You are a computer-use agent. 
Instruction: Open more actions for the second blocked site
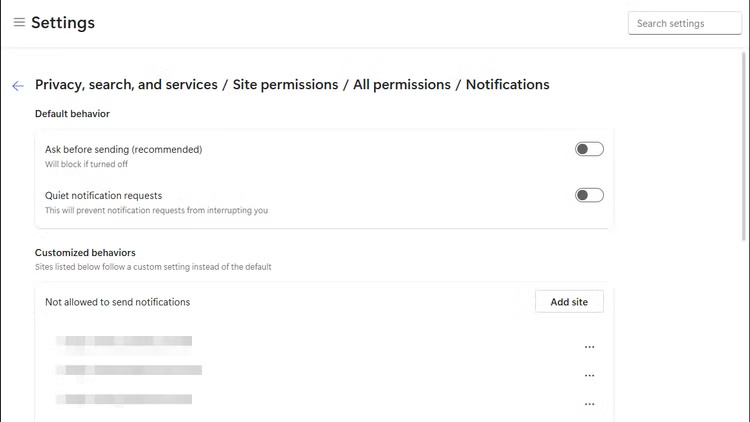[589, 376]
